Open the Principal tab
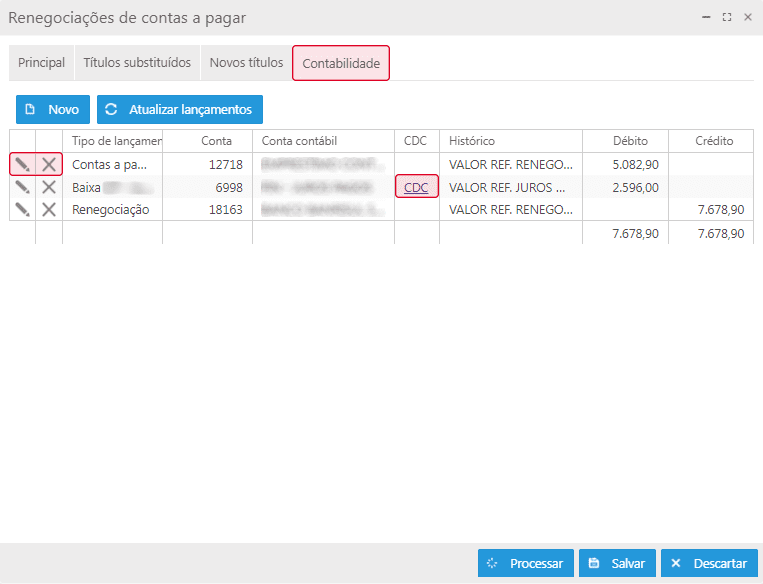 (42, 63)
